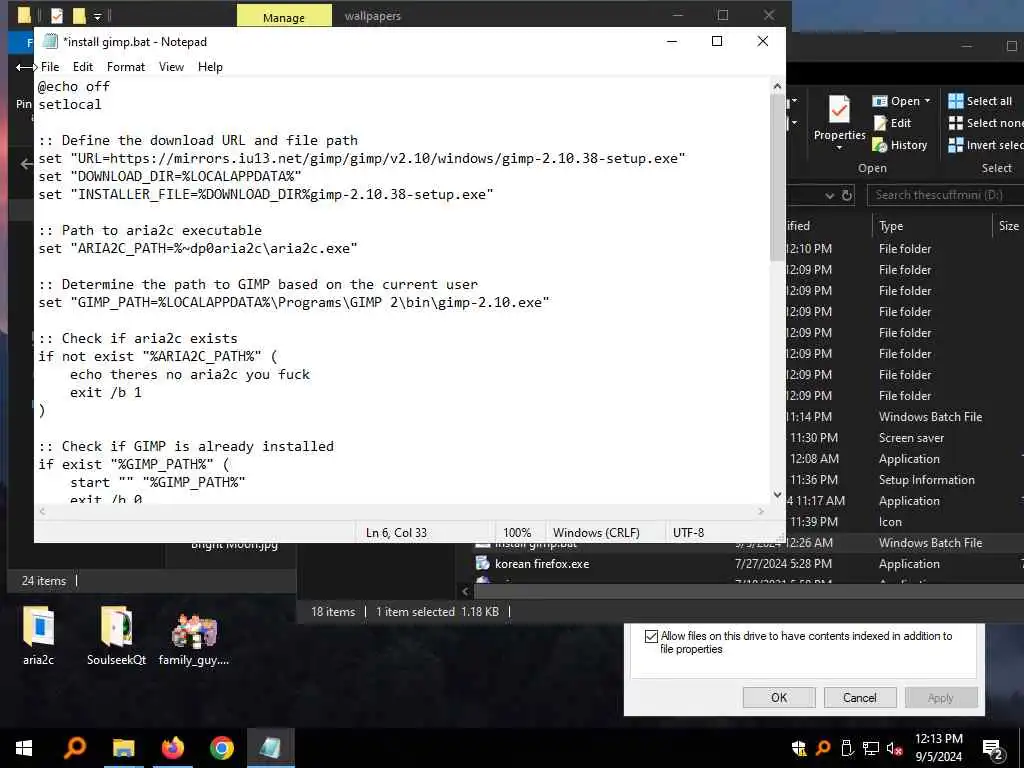Click the muted volume tray icon
This screenshot has width=1024, height=768.
894,748
